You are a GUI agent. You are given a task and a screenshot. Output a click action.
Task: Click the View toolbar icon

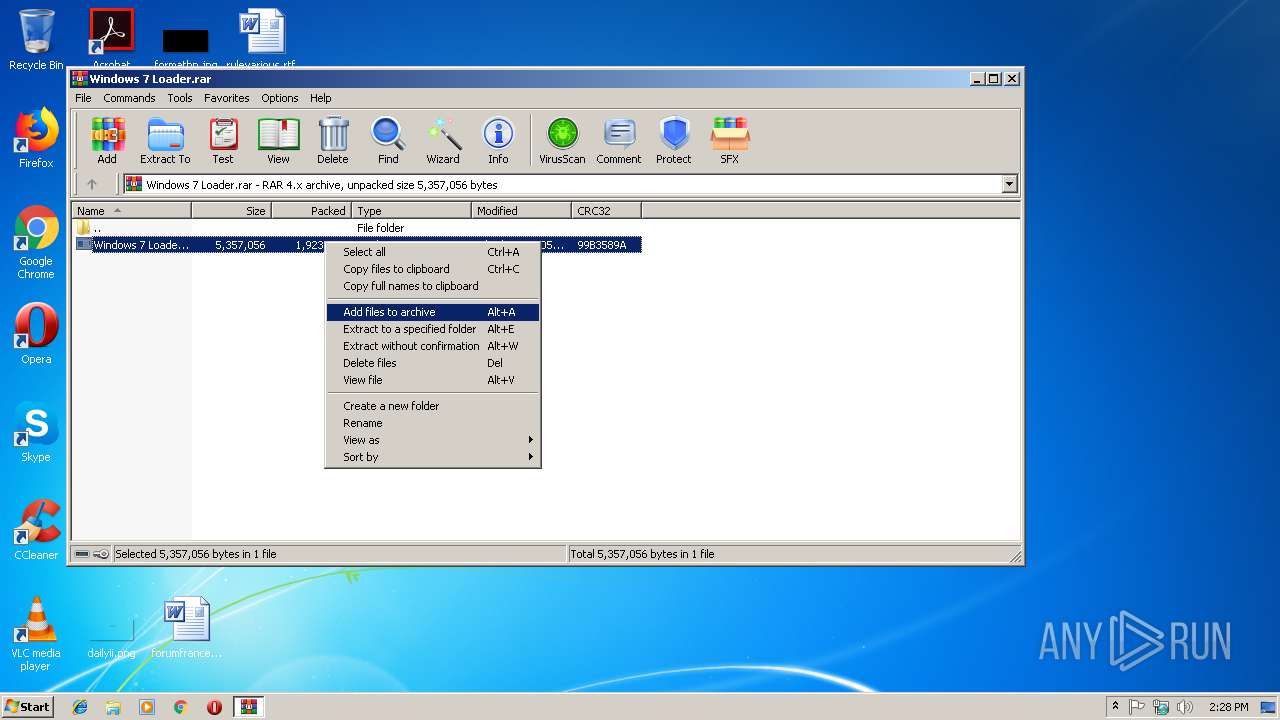coord(278,141)
